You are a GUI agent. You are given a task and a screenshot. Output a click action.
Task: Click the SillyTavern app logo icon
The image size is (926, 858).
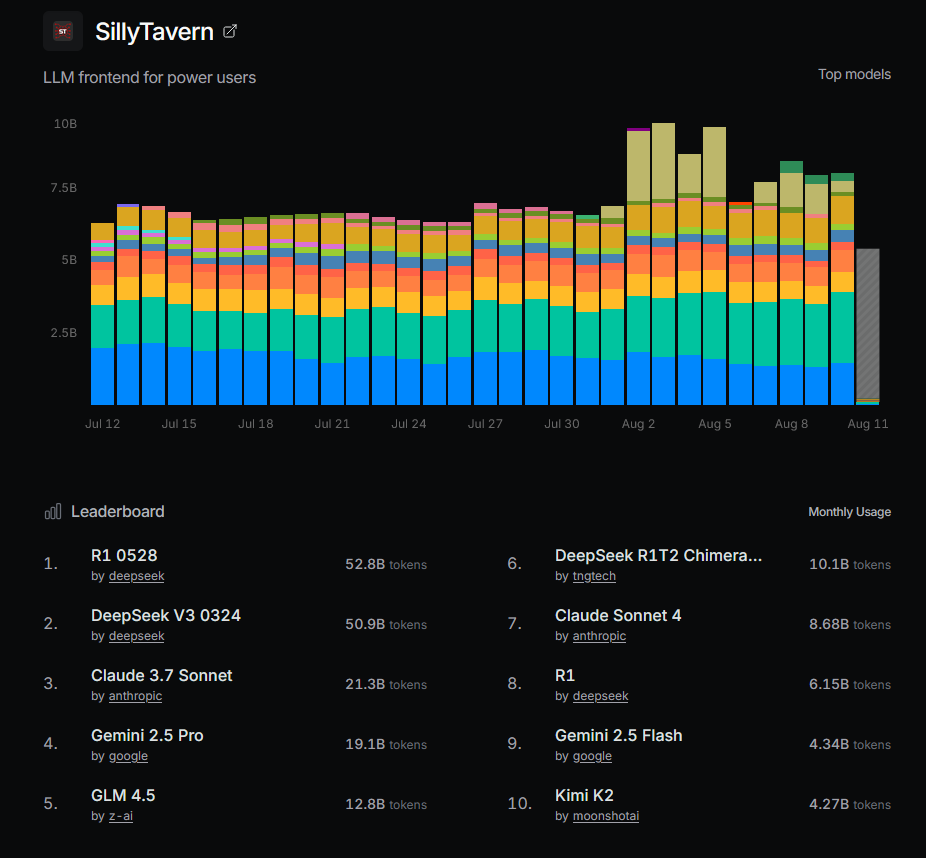point(63,31)
